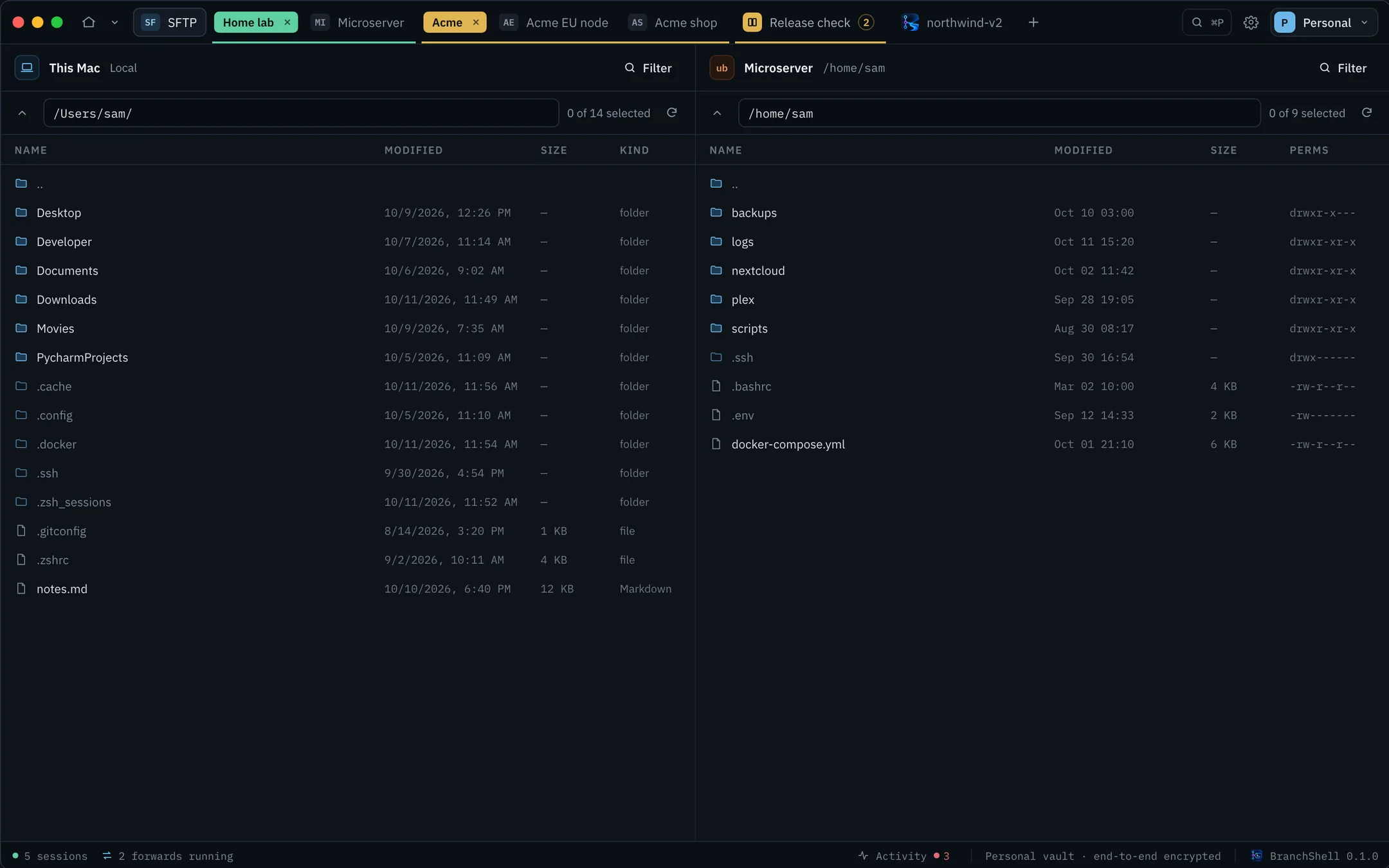Select the nextcloud folder
Viewport: 1389px width, 868px height.
[x=1042, y=271]
